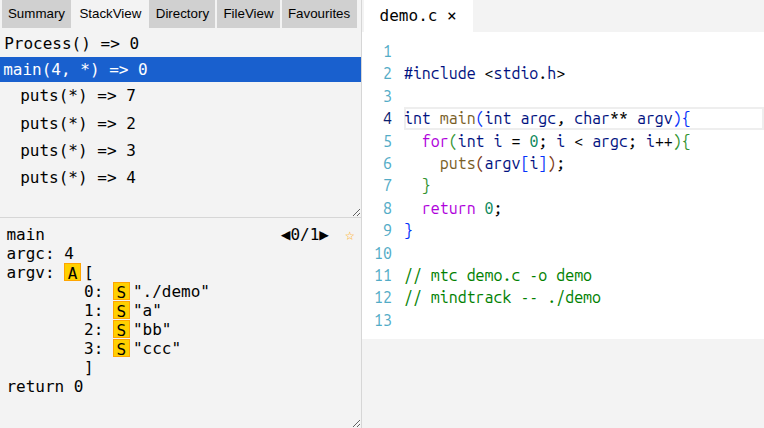Open the Summary tab

click(36, 14)
